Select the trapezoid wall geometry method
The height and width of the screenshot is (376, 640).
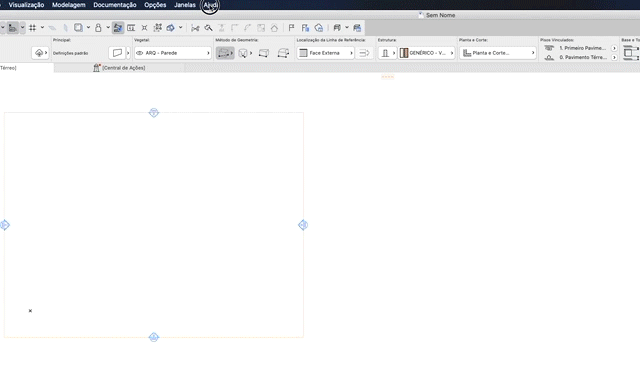tap(244, 53)
